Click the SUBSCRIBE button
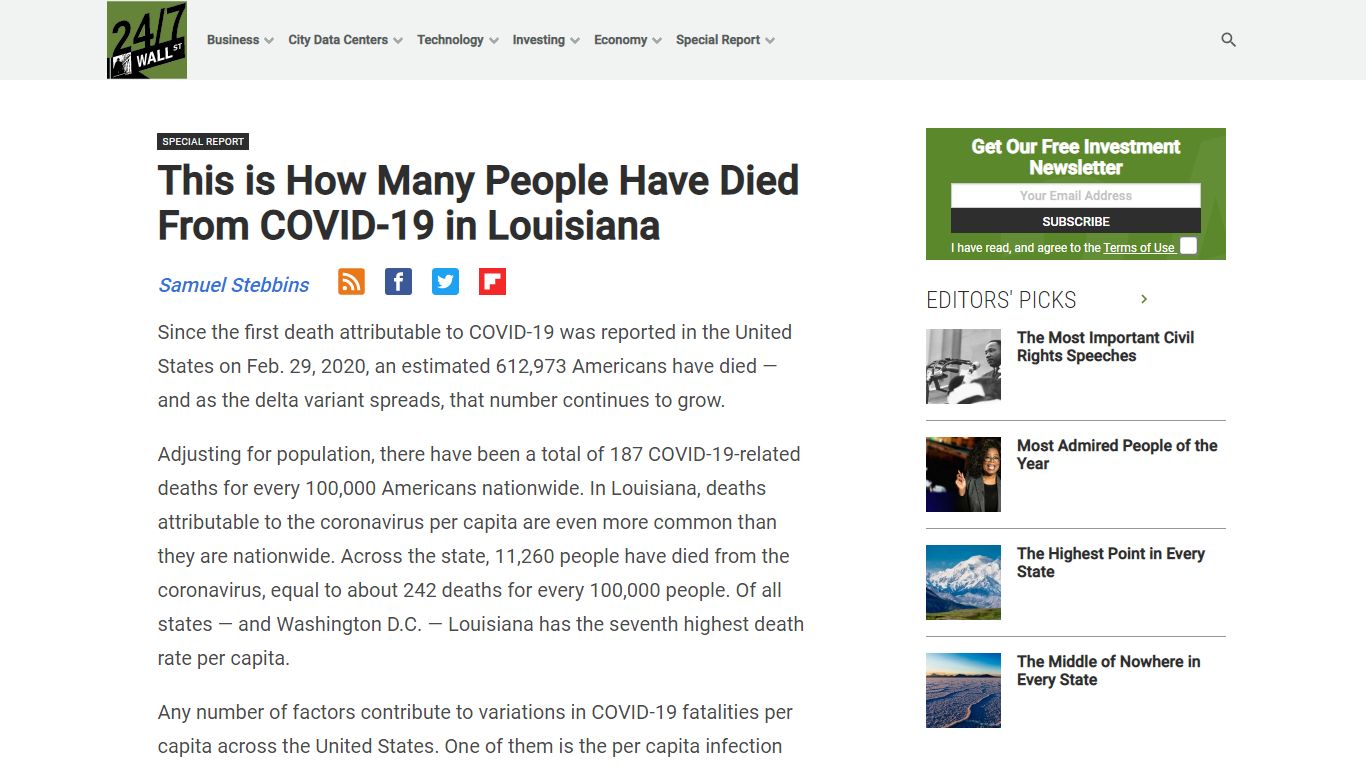Screen dimensions: 1366x768 tap(1076, 221)
